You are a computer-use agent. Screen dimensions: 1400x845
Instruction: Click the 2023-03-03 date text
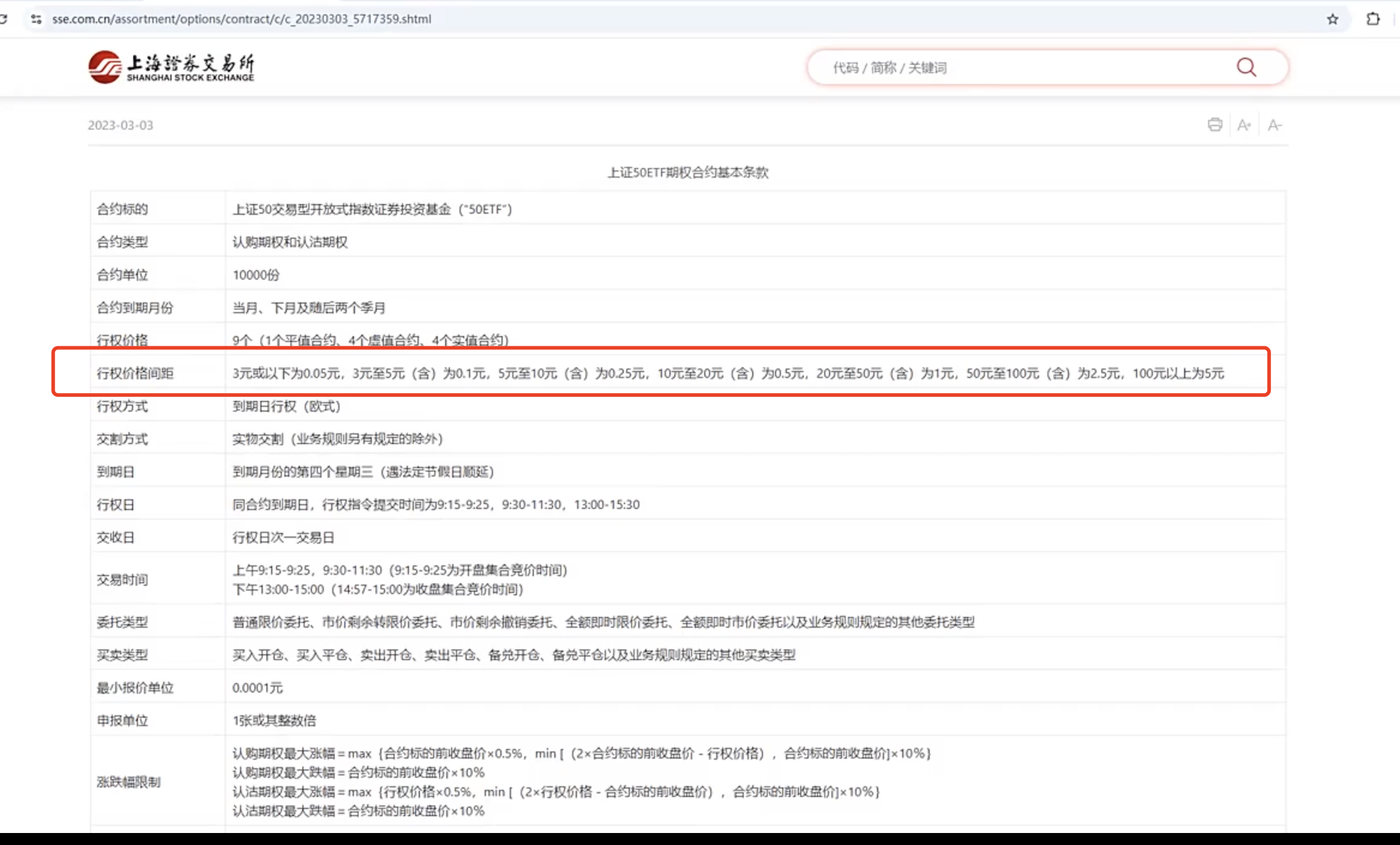click(x=120, y=125)
